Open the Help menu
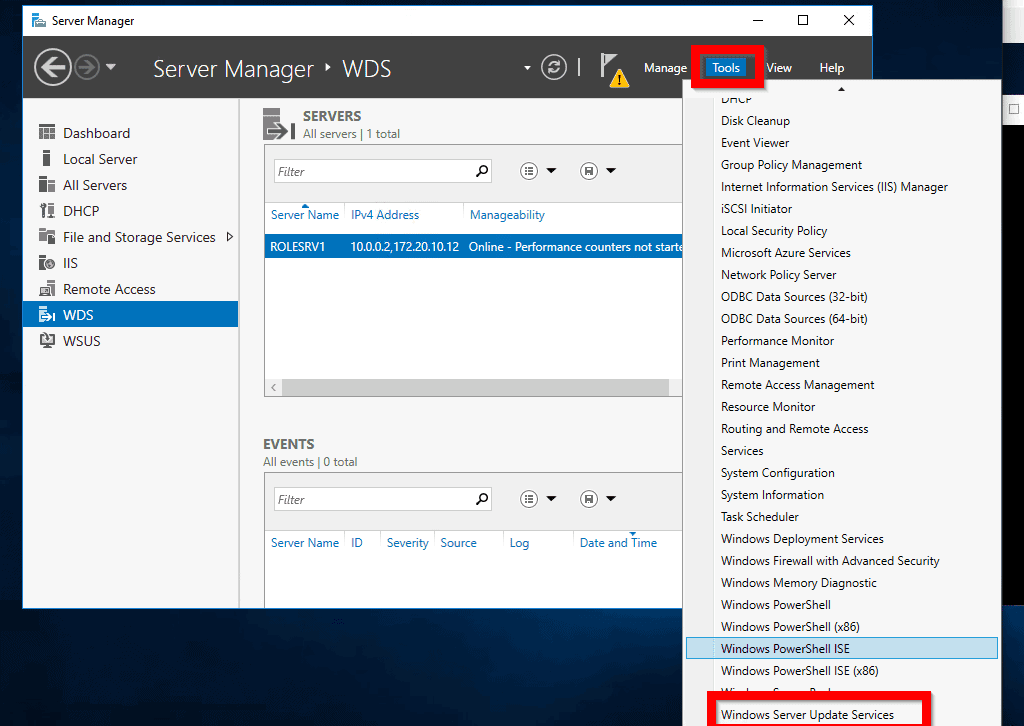The image size is (1024, 726). click(831, 68)
